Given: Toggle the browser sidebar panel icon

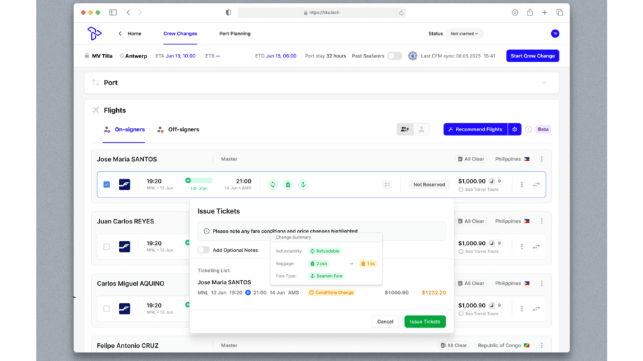Looking at the screenshot, I should [x=113, y=12].
